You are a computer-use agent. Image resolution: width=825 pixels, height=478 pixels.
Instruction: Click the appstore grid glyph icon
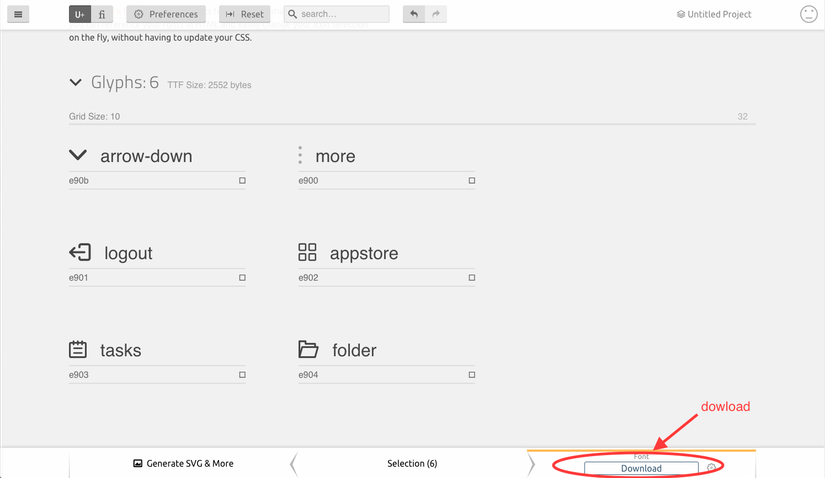[x=307, y=252]
